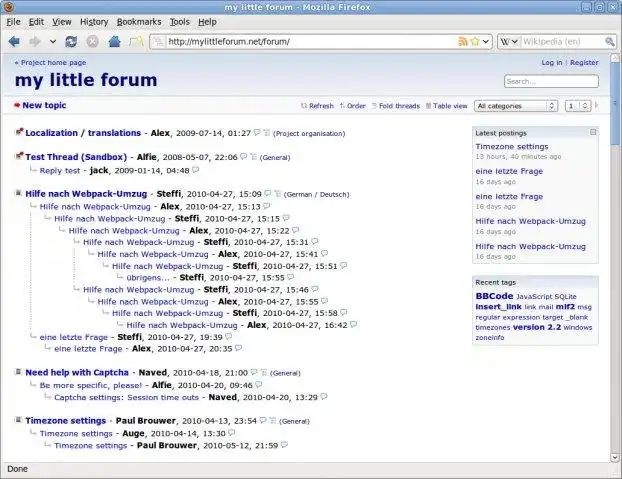Open the Reply test posting
622x479 pixels.
click(60, 171)
